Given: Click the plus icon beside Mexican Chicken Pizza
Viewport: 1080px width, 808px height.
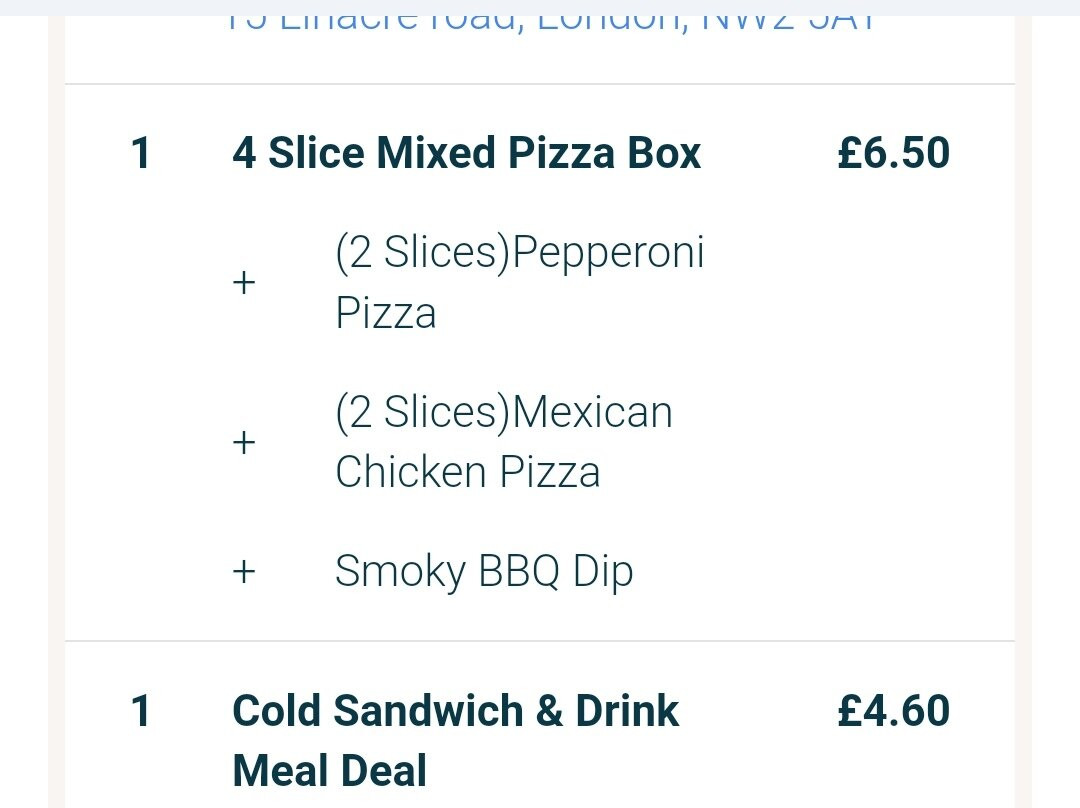Looking at the screenshot, I should point(244,442).
